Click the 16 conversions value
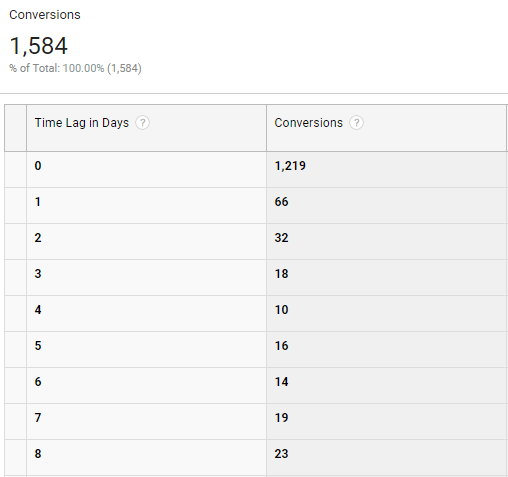The image size is (508, 477). [281, 346]
